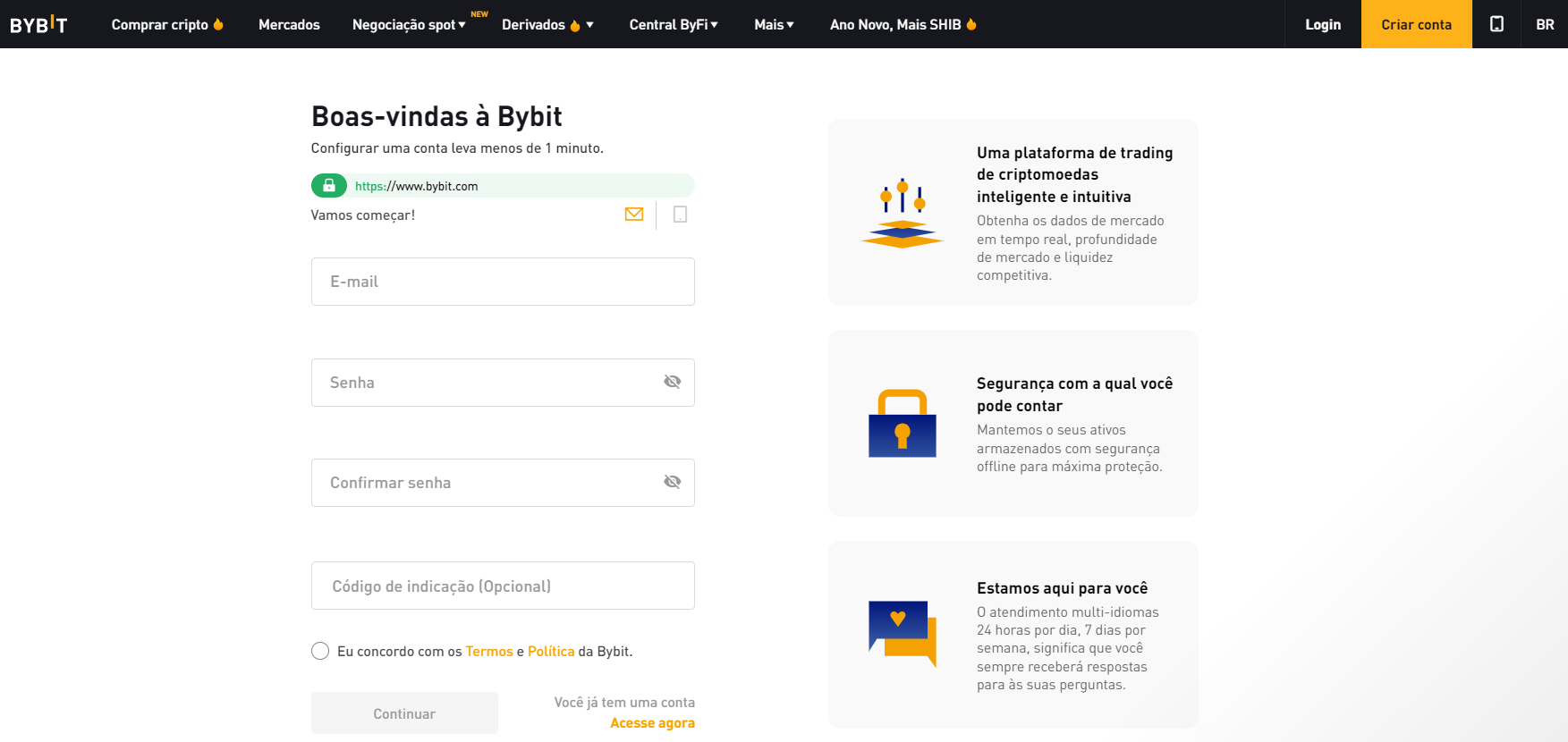This screenshot has width=1568, height=742.
Task: Show password in Senha field
Action: point(673,383)
